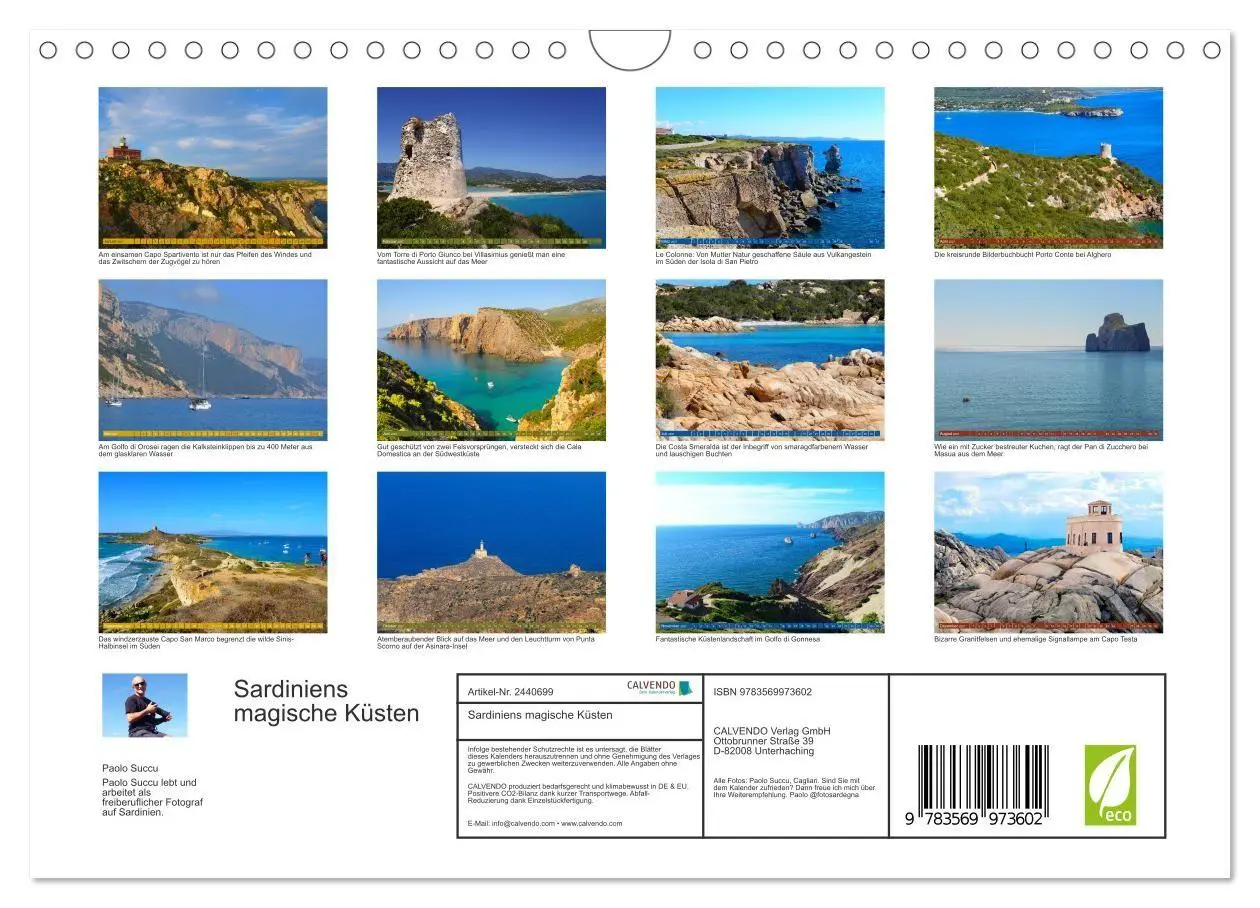Select the Le Colonne rock pillar photo

coord(770,167)
